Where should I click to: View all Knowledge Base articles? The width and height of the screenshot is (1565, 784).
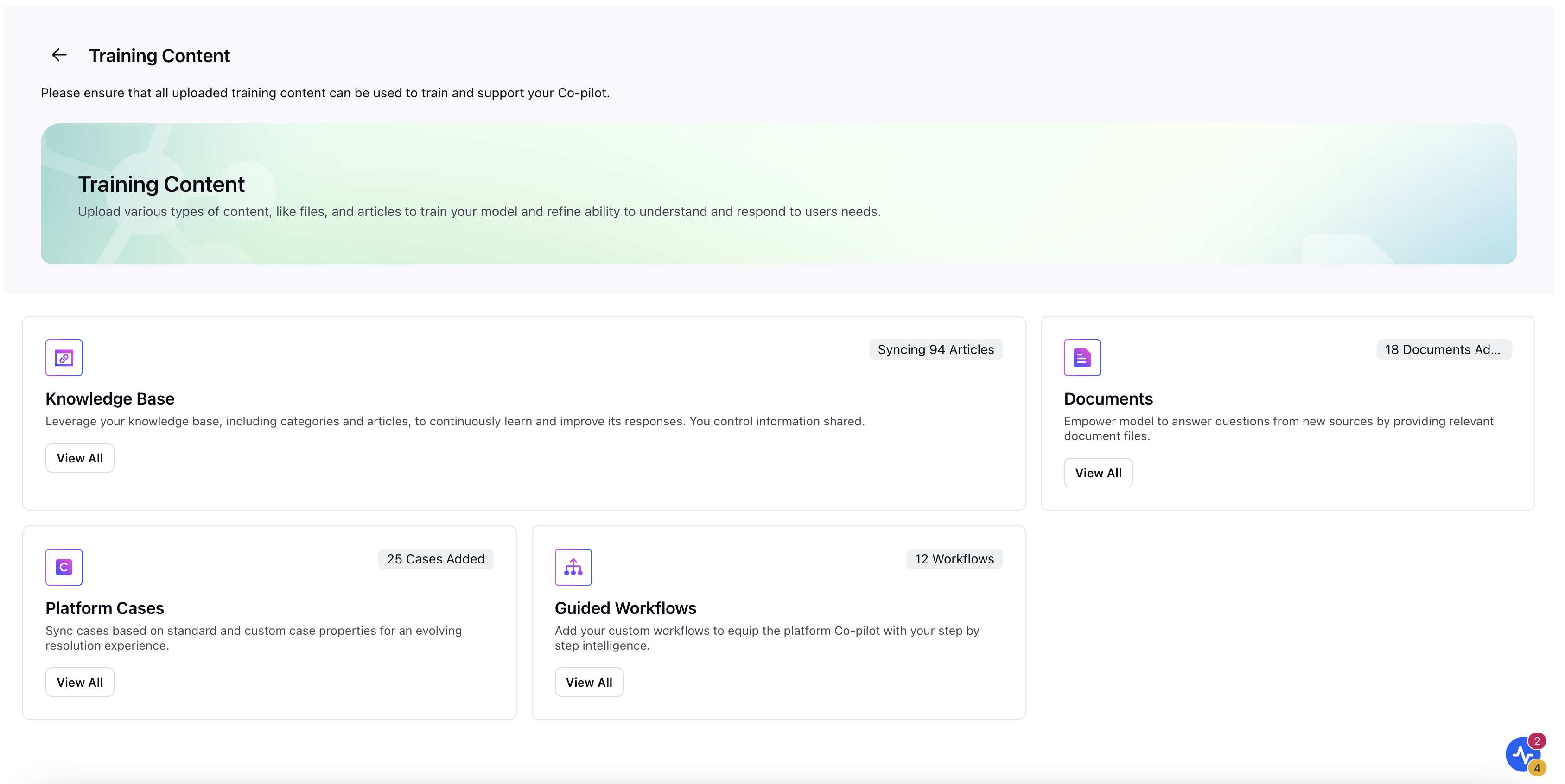click(x=80, y=458)
